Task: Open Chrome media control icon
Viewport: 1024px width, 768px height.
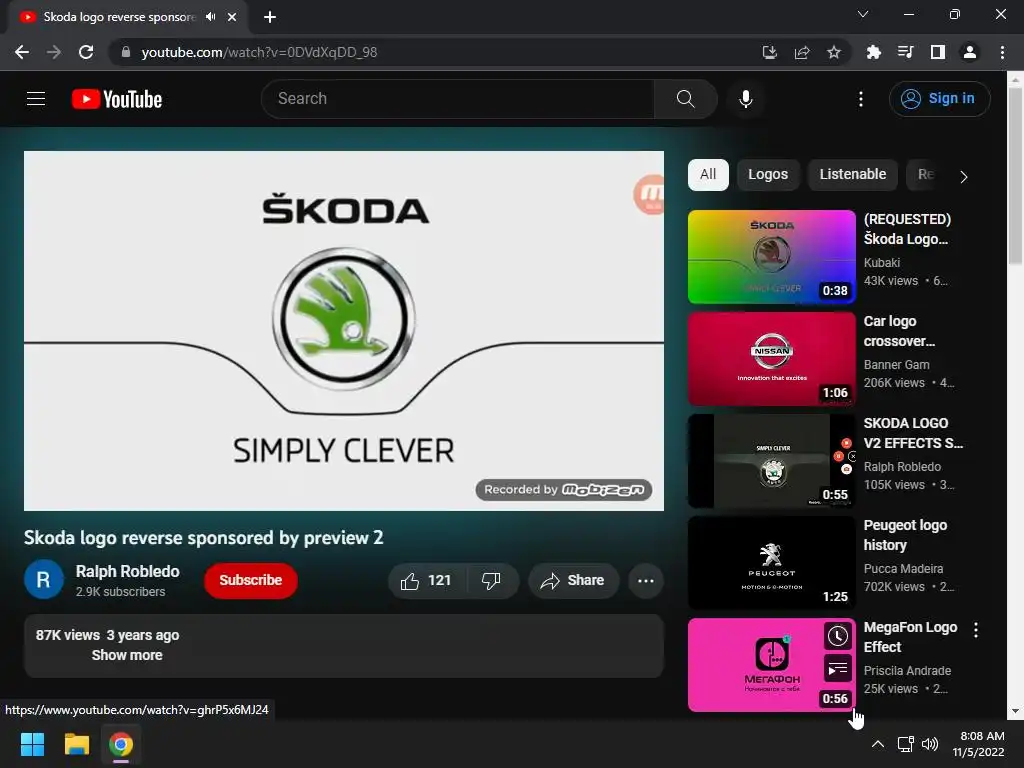Action: click(905, 52)
